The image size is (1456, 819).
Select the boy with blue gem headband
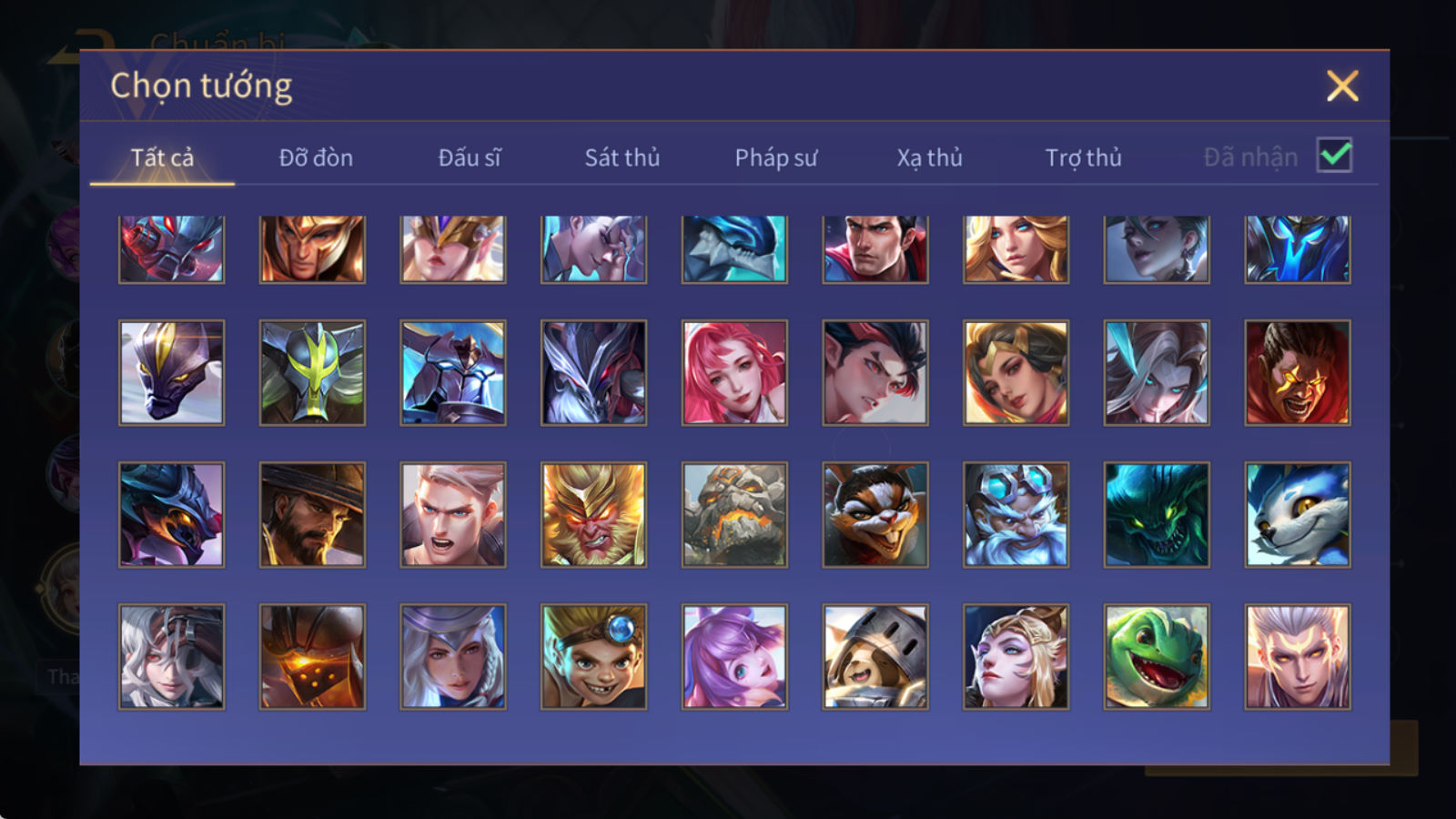pyautogui.click(x=593, y=657)
